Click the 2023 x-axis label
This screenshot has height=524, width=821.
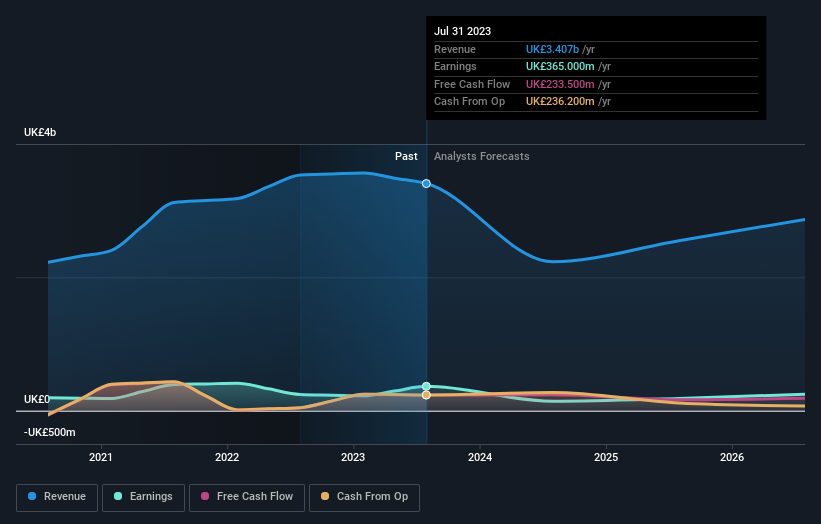click(353, 458)
